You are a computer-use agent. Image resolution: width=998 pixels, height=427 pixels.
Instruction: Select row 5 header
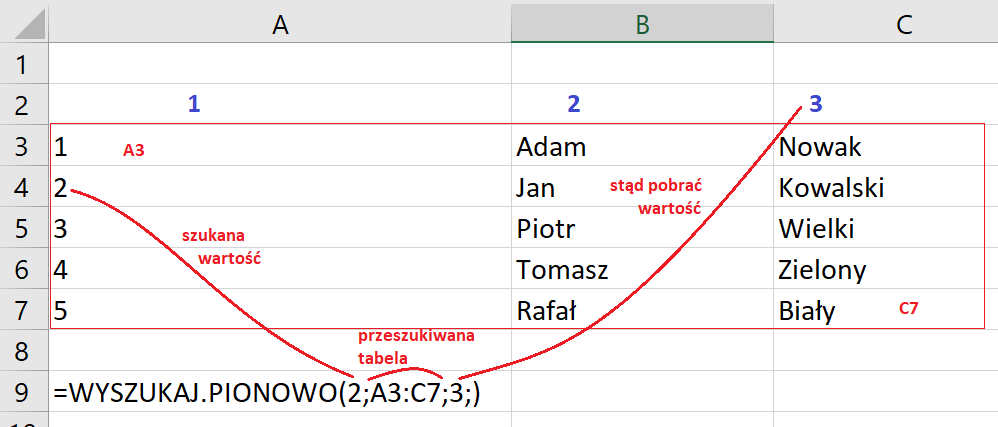(24, 229)
